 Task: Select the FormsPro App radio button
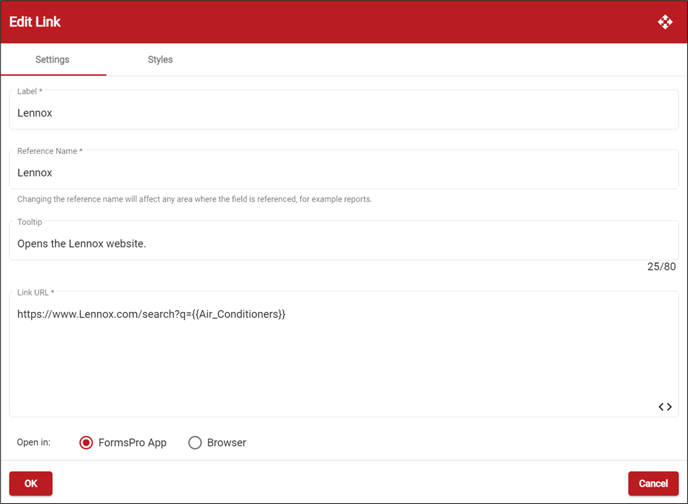click(86, 443)
